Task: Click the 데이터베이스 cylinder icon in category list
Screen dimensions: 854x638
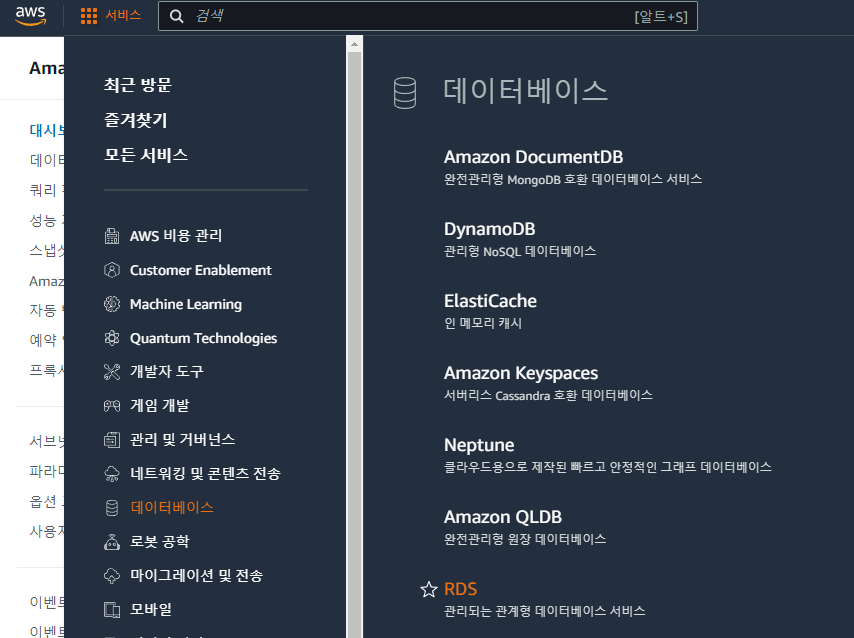Action: (112, 508)
